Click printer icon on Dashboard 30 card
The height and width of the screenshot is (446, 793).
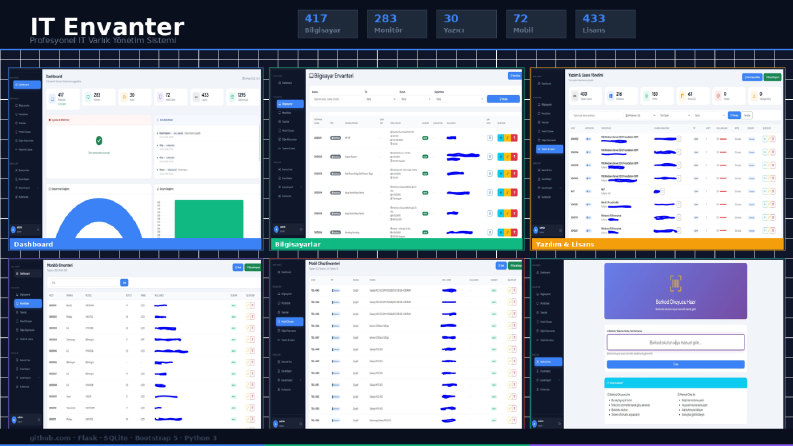click(x=124, y=97)
